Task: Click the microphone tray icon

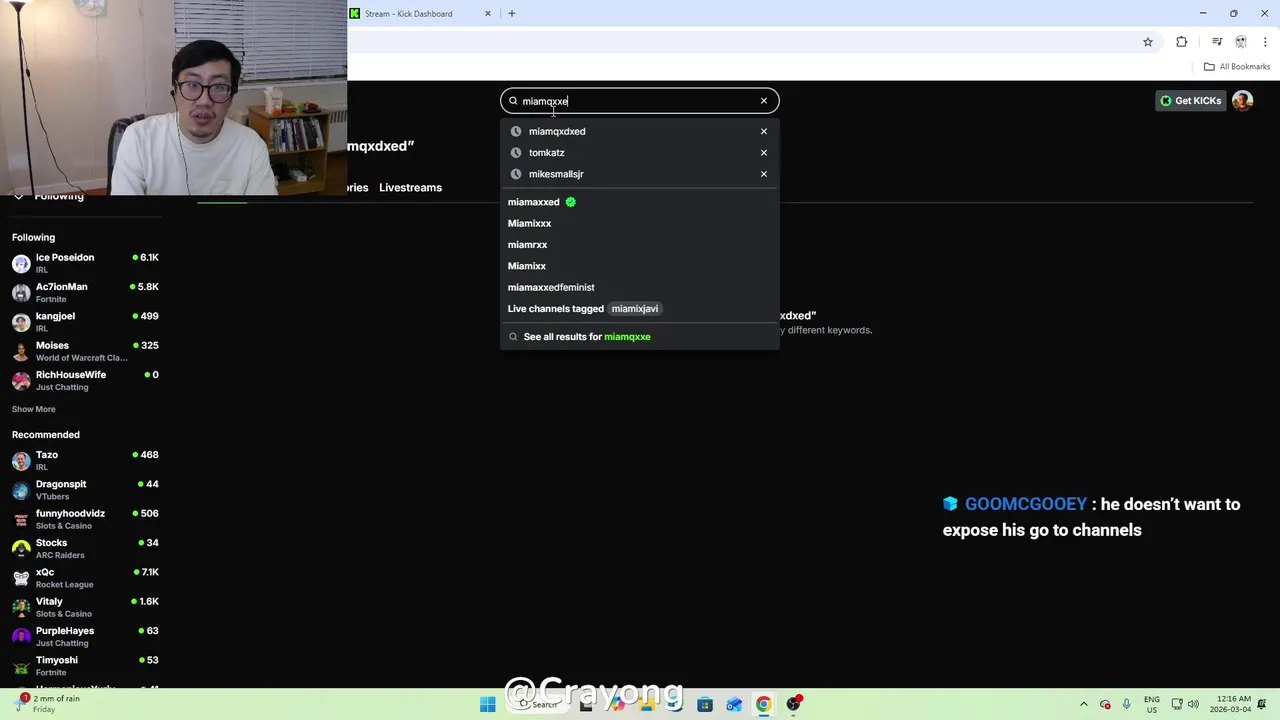Action: [x=1127, y=705]
